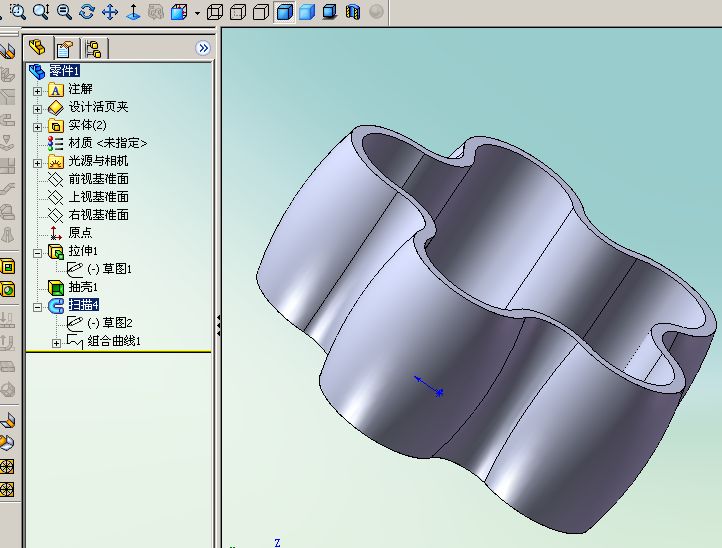
Task: Select 原点 origin in the tree
Action: coord(81,233)
